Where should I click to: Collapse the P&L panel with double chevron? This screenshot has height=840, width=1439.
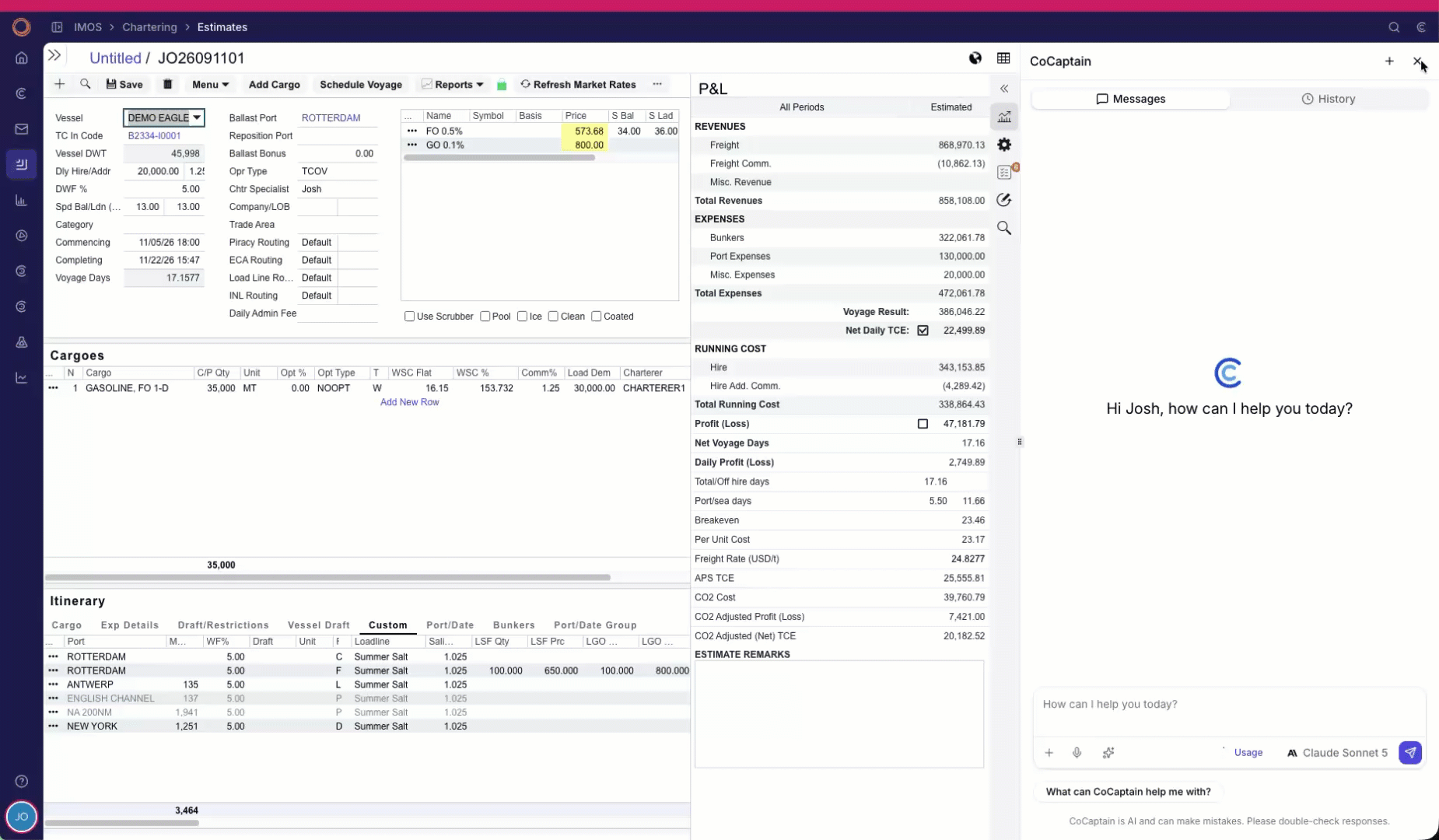(1004, 89)
